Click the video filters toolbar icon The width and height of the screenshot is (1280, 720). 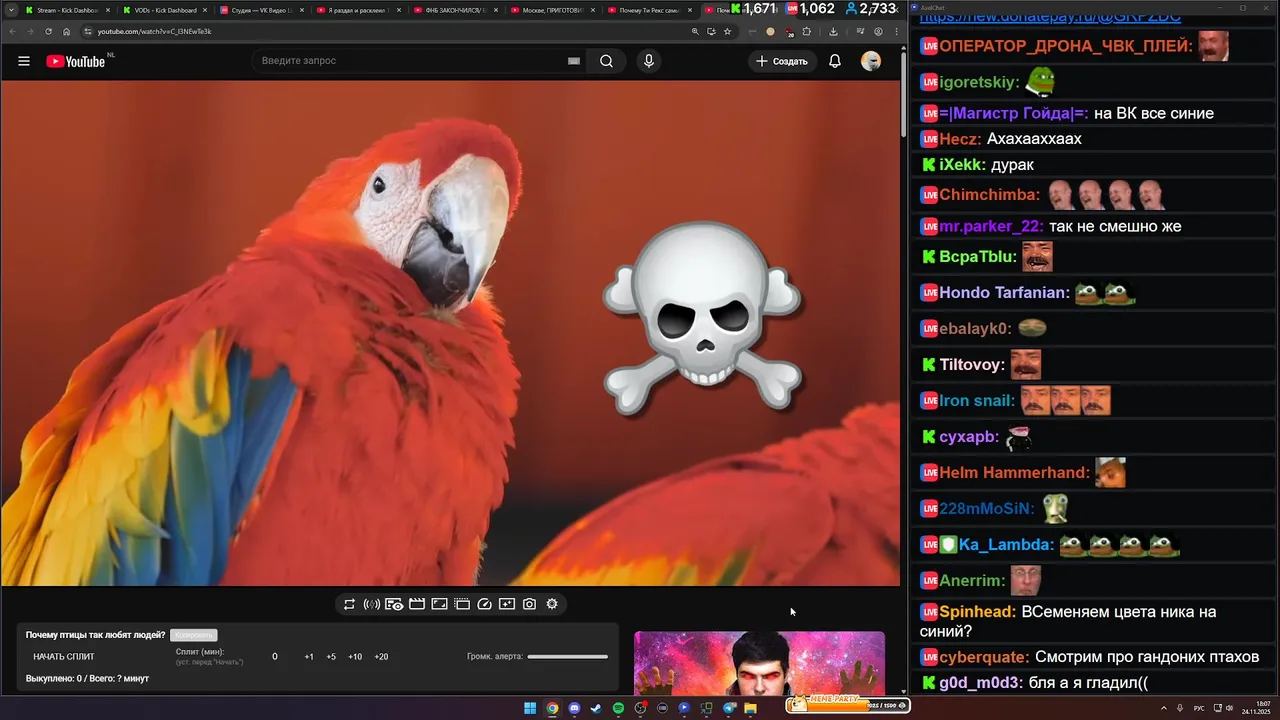[x=507, y=604]
